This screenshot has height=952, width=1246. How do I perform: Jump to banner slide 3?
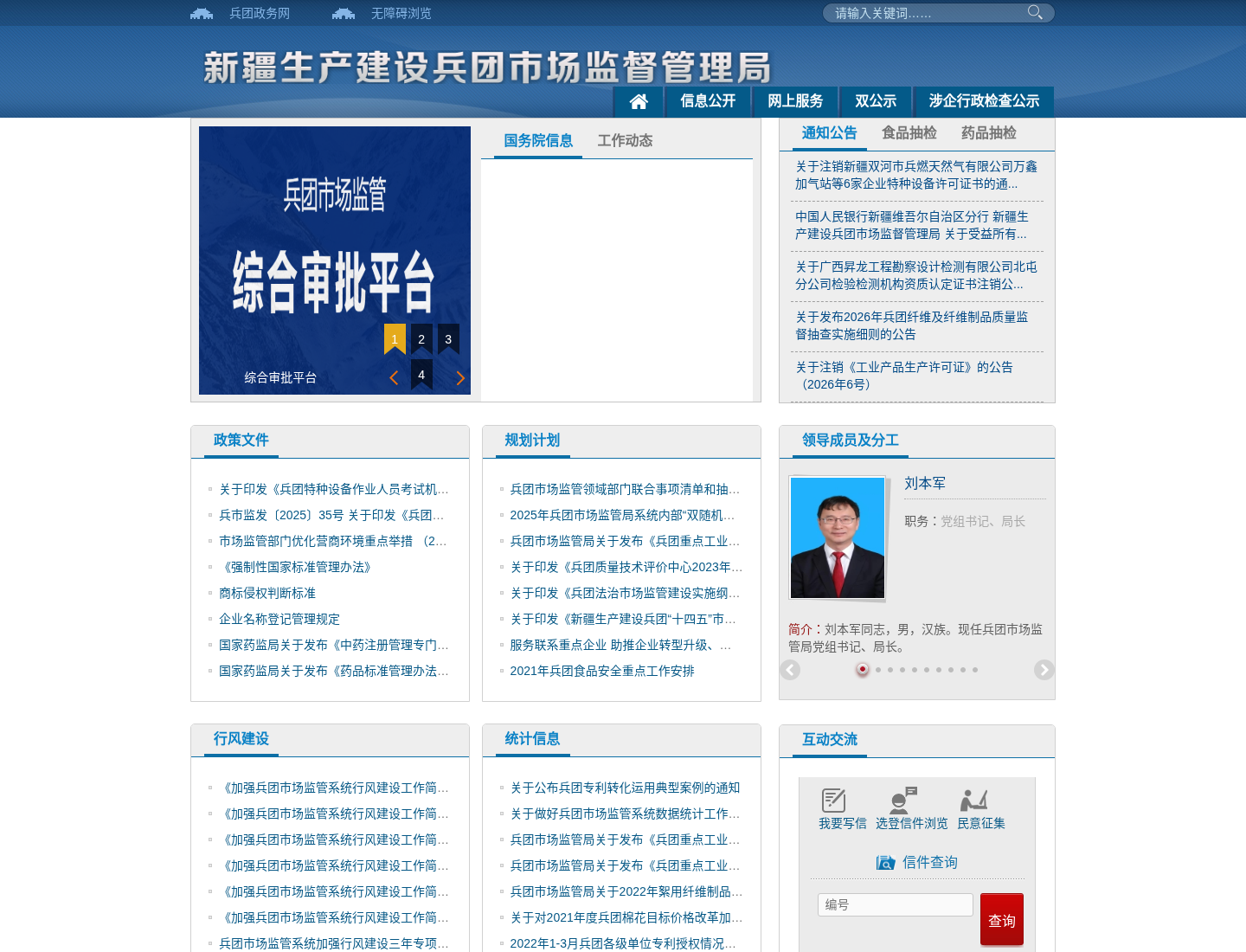tap(448, 339)
